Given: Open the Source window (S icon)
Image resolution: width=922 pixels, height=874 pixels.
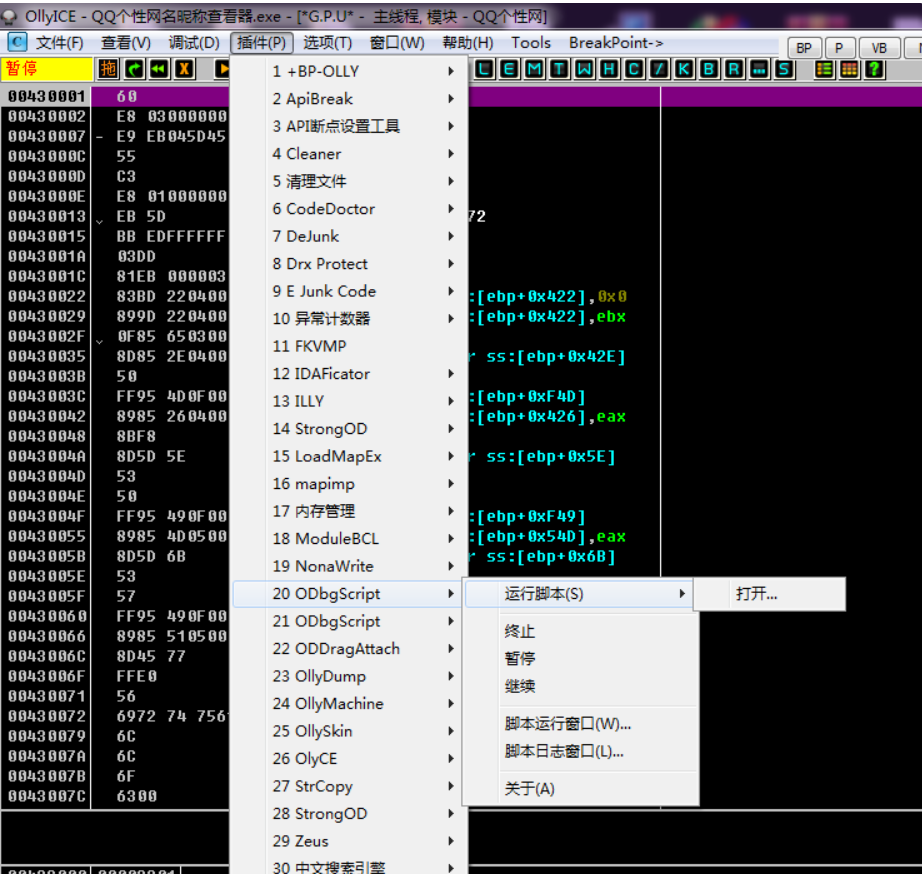Looking at the screenshot, I should point(784,69).
